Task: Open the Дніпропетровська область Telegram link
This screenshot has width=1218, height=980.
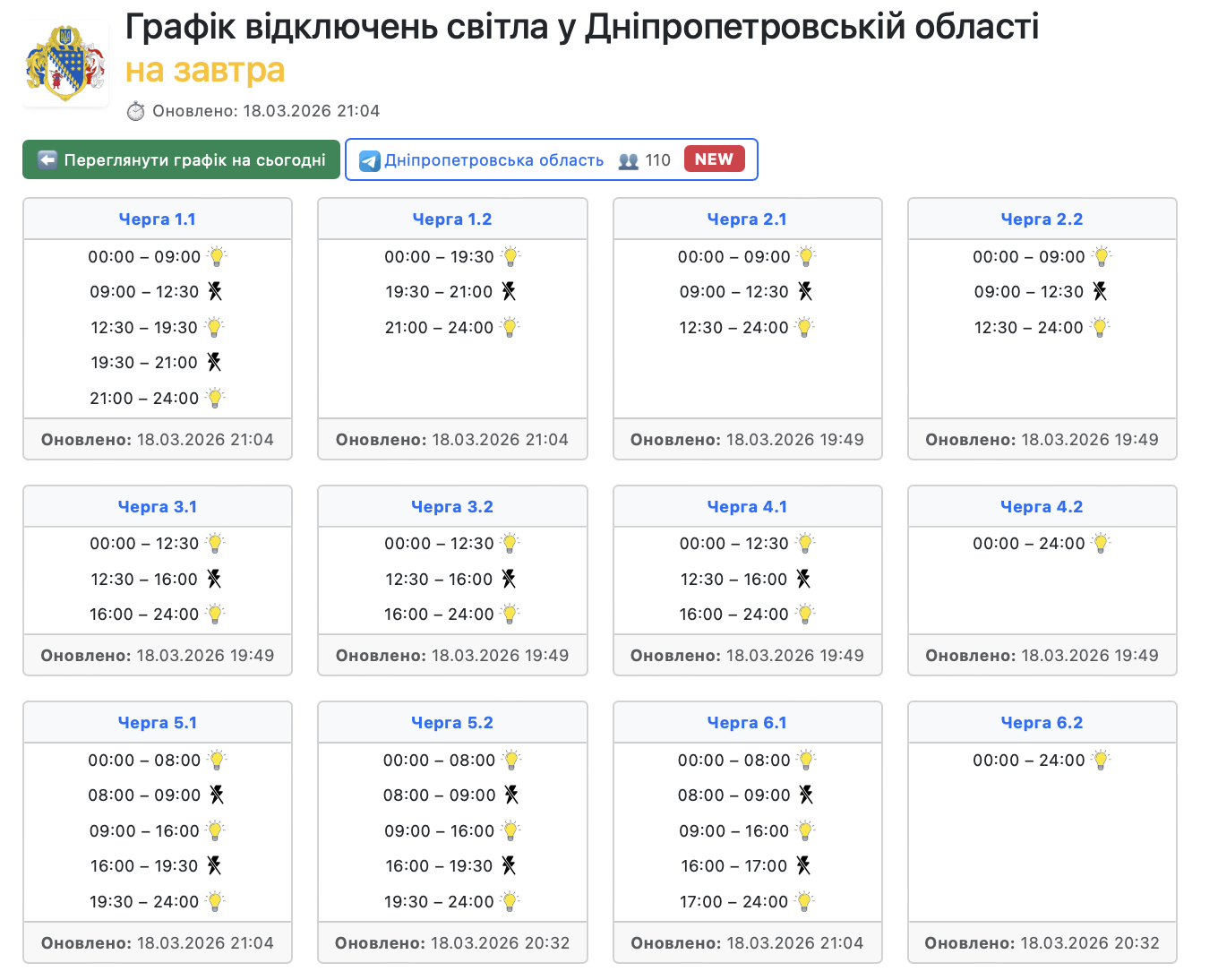Action: [x=493, y=160]
